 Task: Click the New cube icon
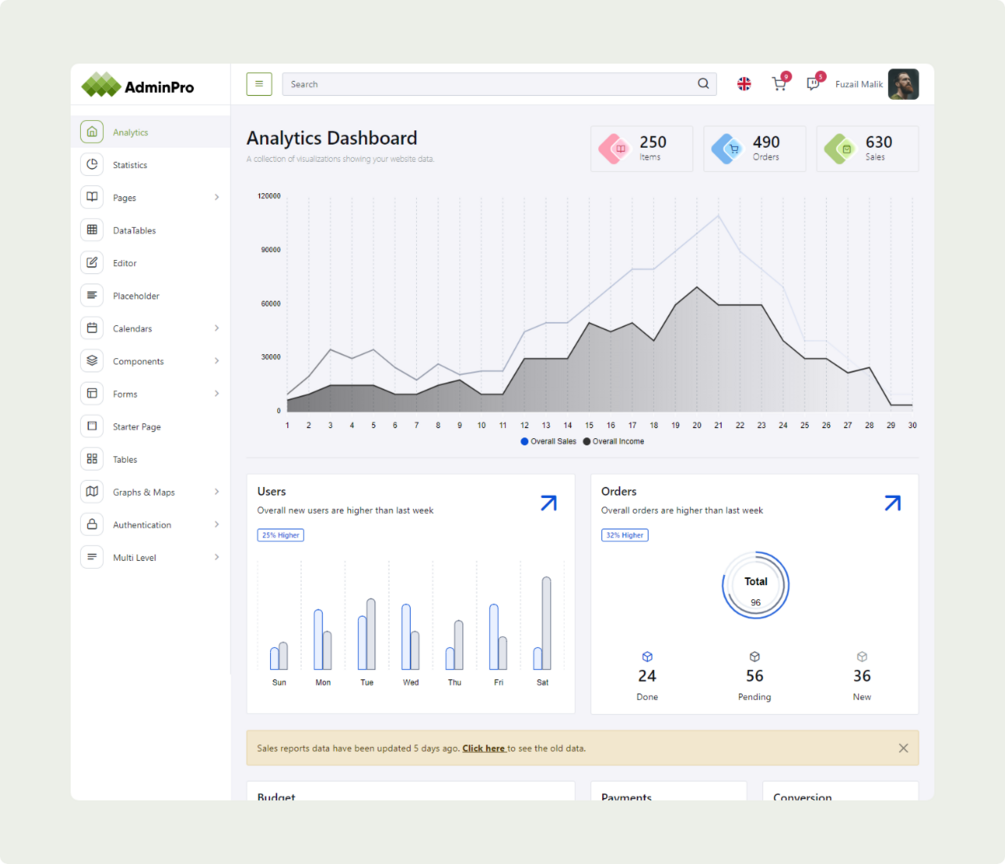pos(862,656)
